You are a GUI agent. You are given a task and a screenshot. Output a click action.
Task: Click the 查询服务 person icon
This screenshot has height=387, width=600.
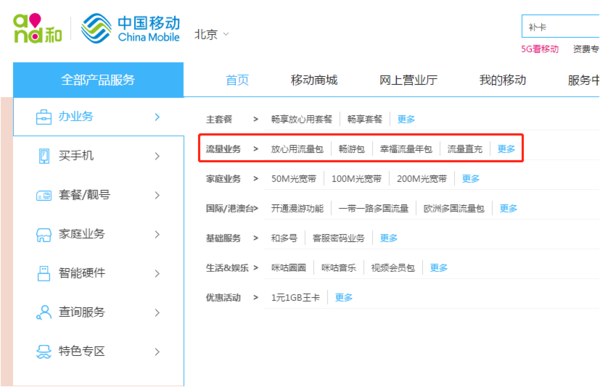(x=44, y=312)
